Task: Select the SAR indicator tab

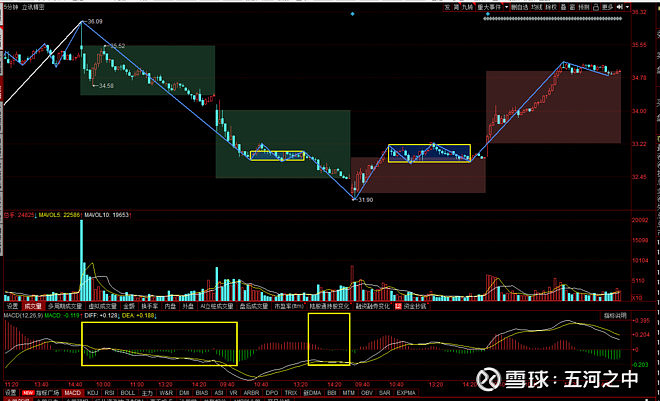Action: point(384,393)
